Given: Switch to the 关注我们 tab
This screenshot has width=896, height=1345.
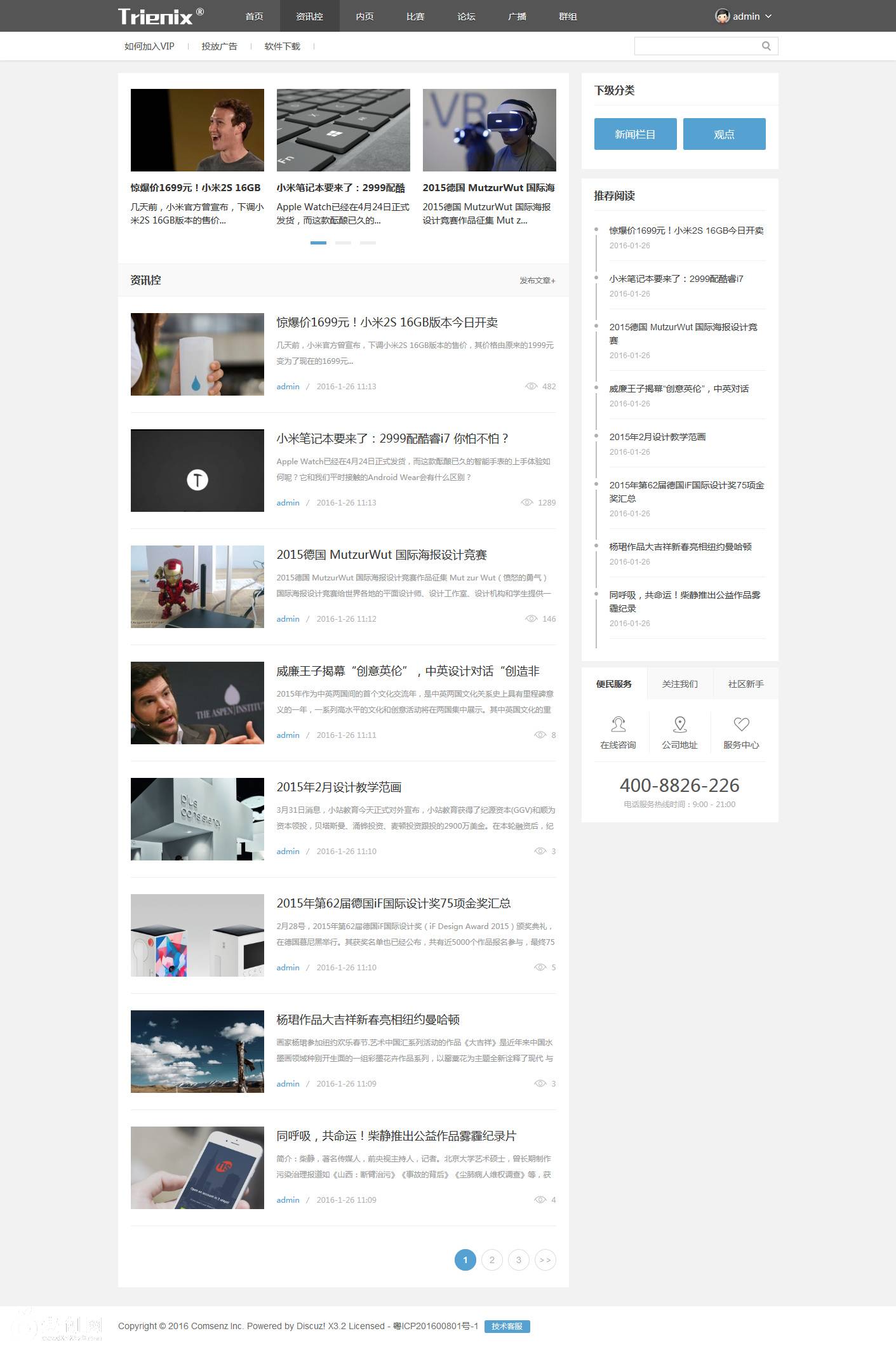Looking at the screenshot, I should (679, 684).
